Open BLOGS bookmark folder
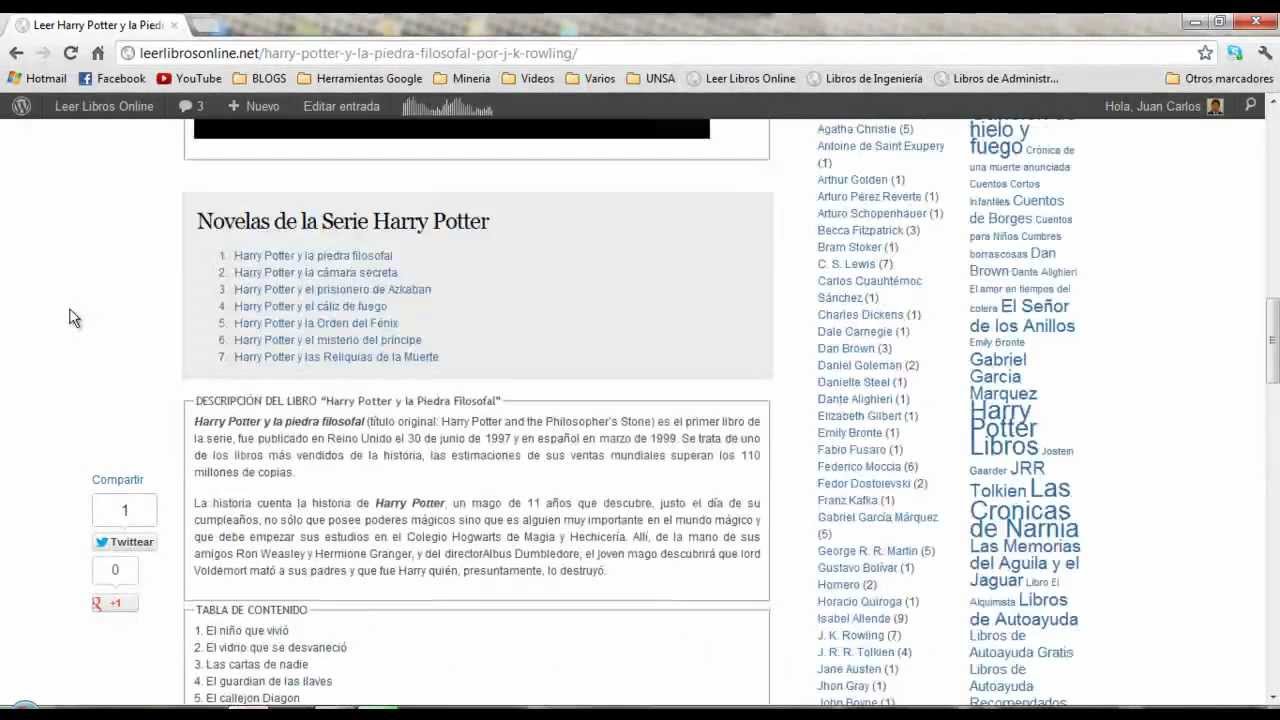The width and height of the screenshot is (1280, 720). [259, 78]
